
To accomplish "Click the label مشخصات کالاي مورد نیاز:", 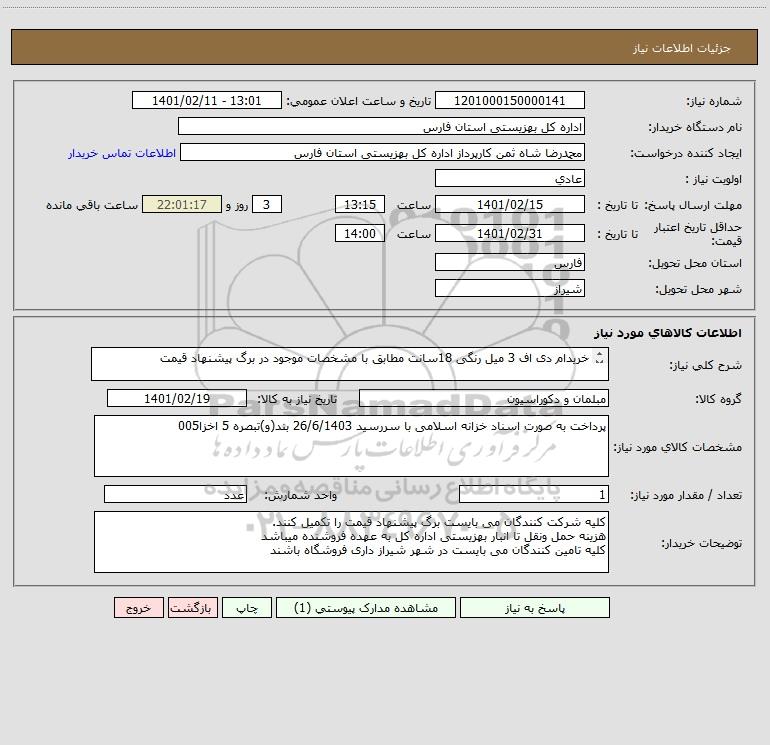I will pos(678,447).
